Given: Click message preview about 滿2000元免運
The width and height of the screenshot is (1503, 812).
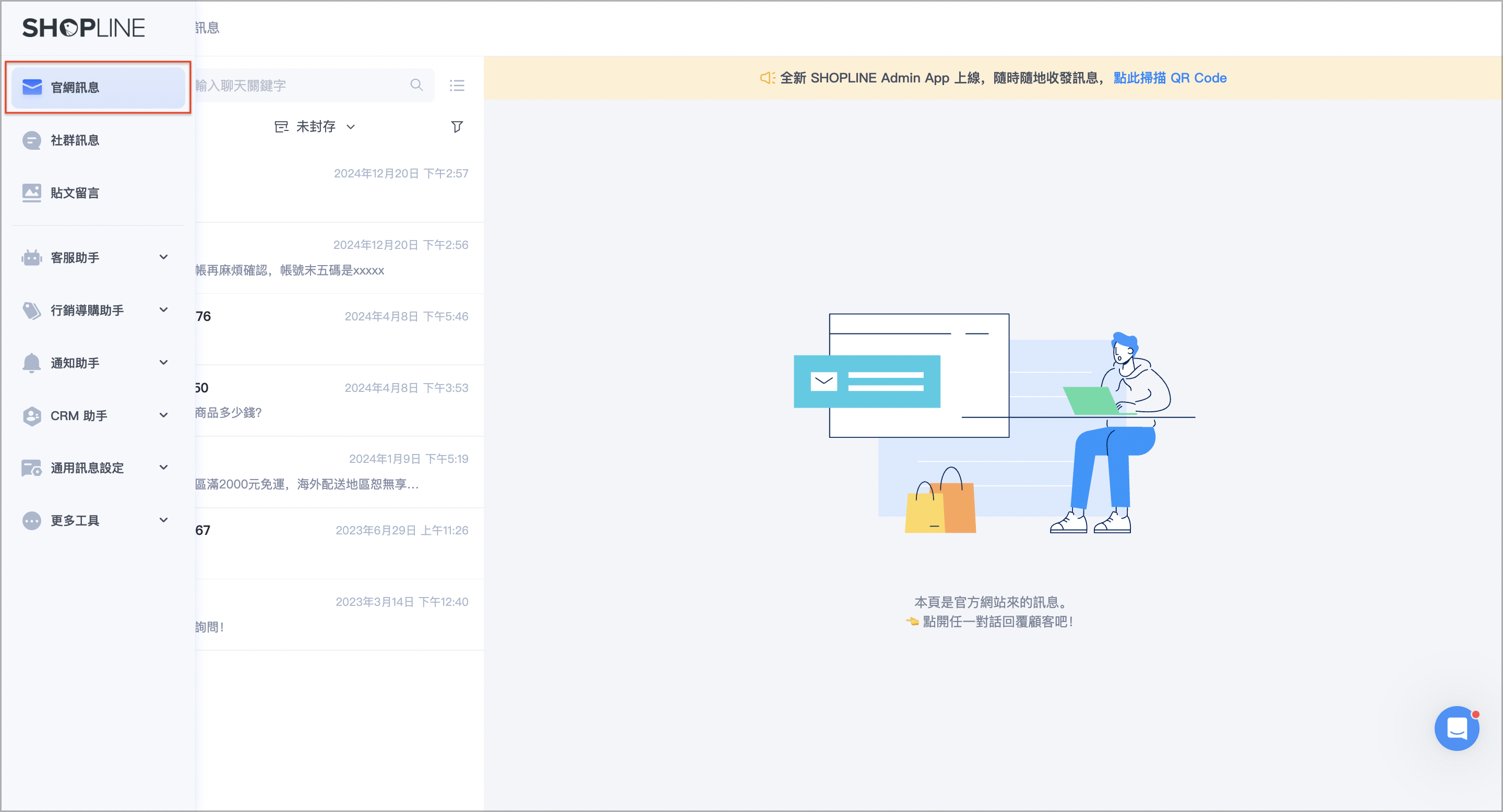Looking at the screenshot, I should click(x=307, y=484).
